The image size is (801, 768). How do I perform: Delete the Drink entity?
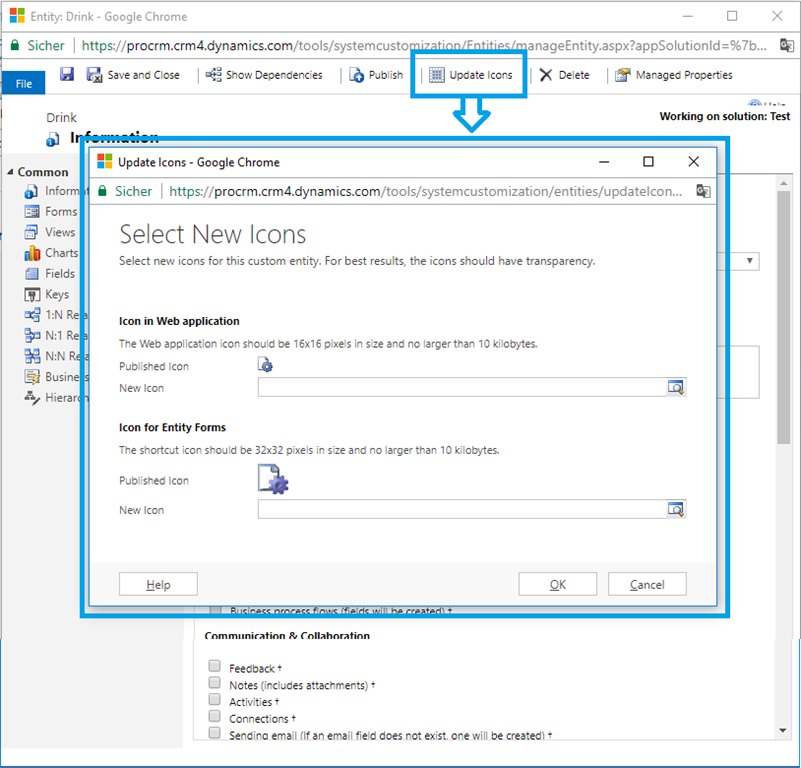click(565, 75)
